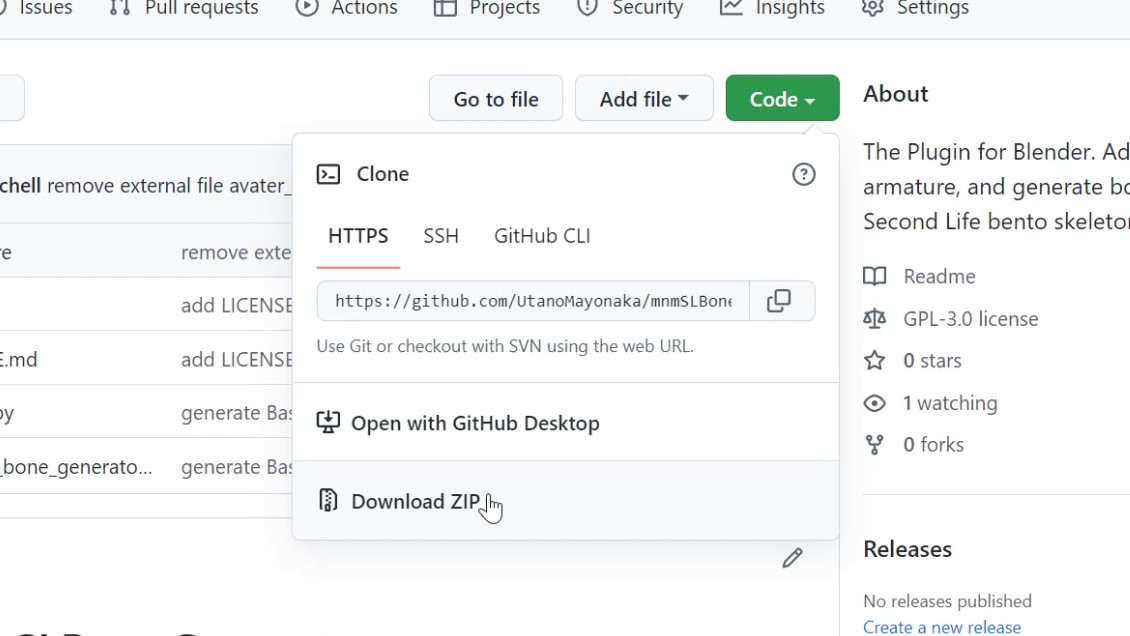Click the fork icon next to forks
Image resolution: width=1130 pixels, height=636 pixels.
[x=875, y=445]
